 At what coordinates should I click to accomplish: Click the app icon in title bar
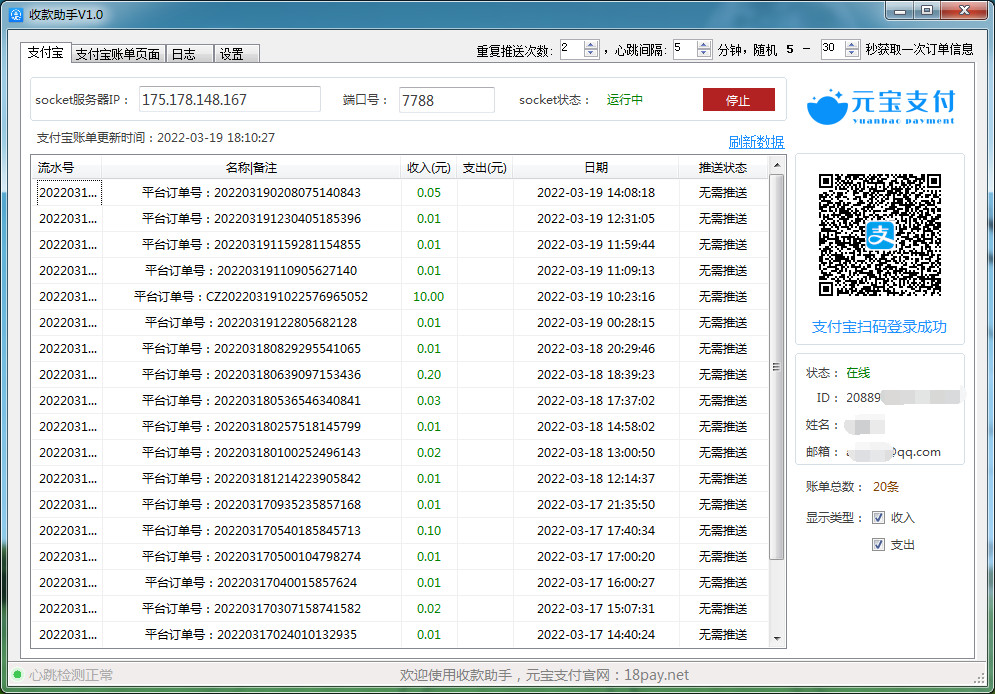point(15,14)
